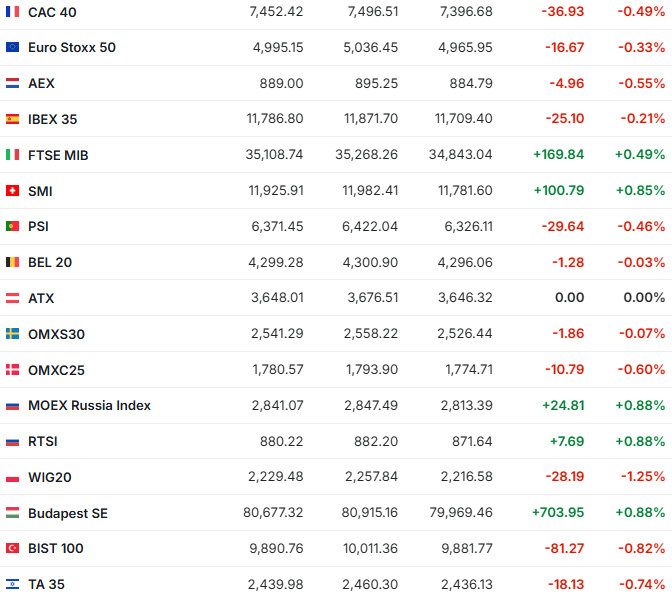Click the Hungary flag icon beside Budapest SE
Image resolution: width=672 pixels, height=595 pixels.
(12, 513)
